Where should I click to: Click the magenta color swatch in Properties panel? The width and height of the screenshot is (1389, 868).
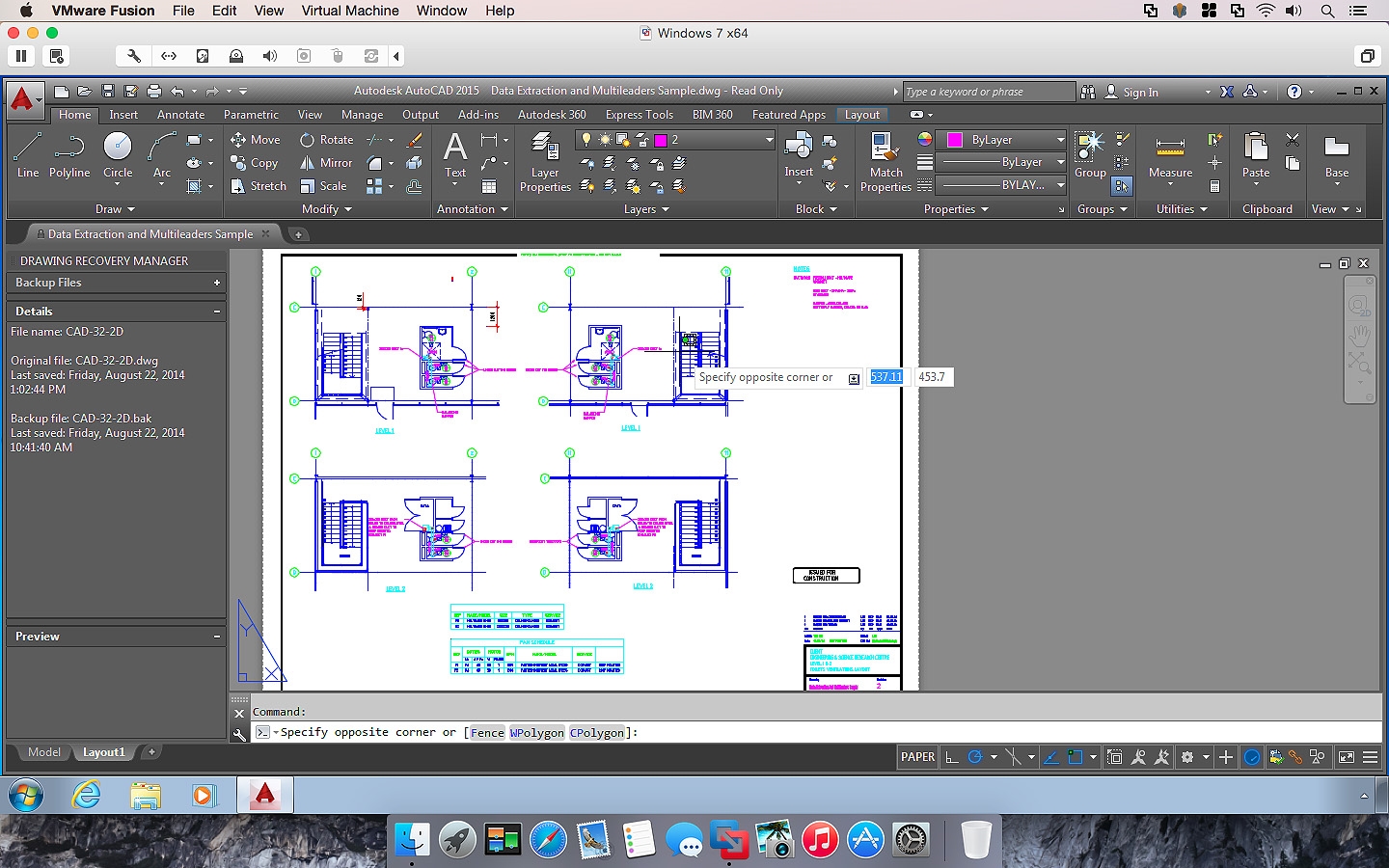pyautogui.click(x=955, y=140)
